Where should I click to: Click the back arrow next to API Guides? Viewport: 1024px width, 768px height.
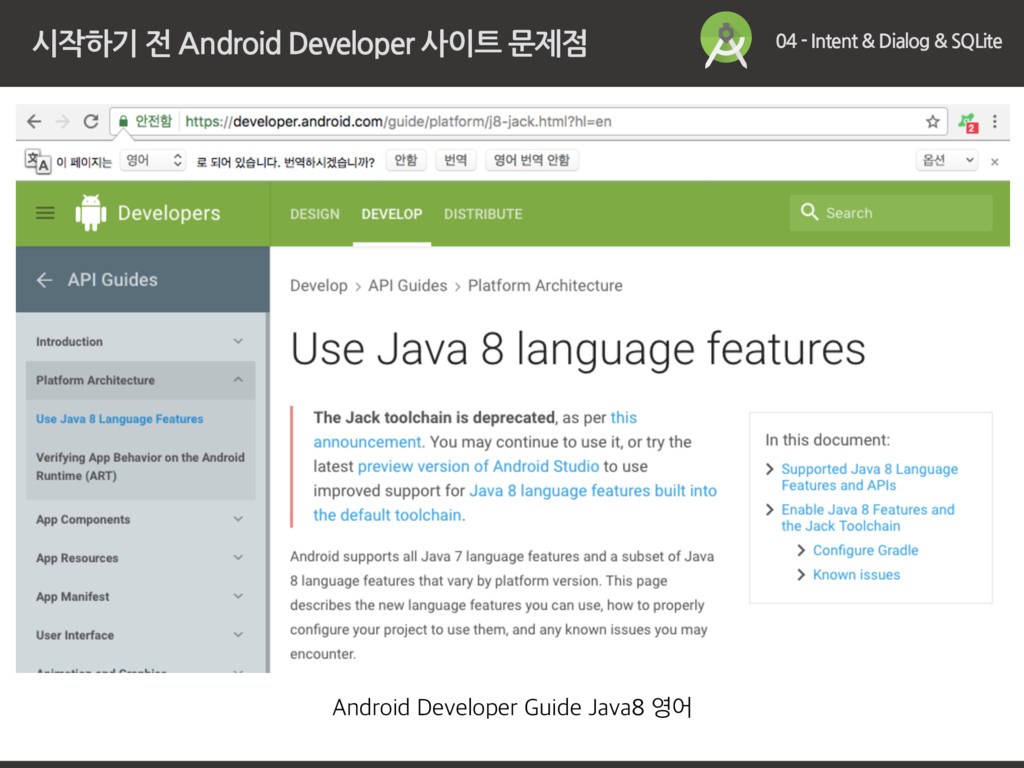44,280
